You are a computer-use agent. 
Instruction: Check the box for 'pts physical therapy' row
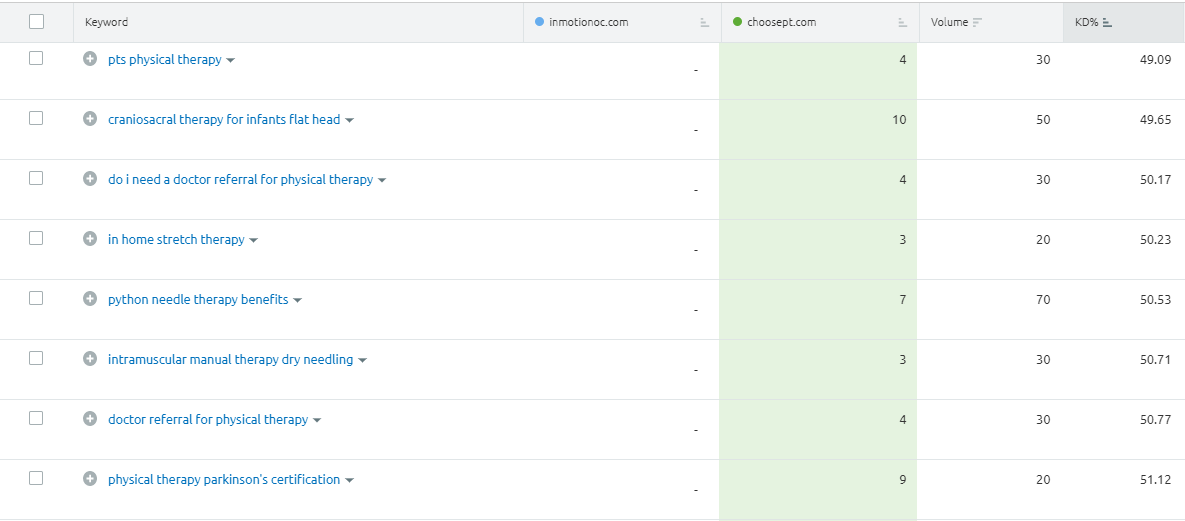pos(37,58)
